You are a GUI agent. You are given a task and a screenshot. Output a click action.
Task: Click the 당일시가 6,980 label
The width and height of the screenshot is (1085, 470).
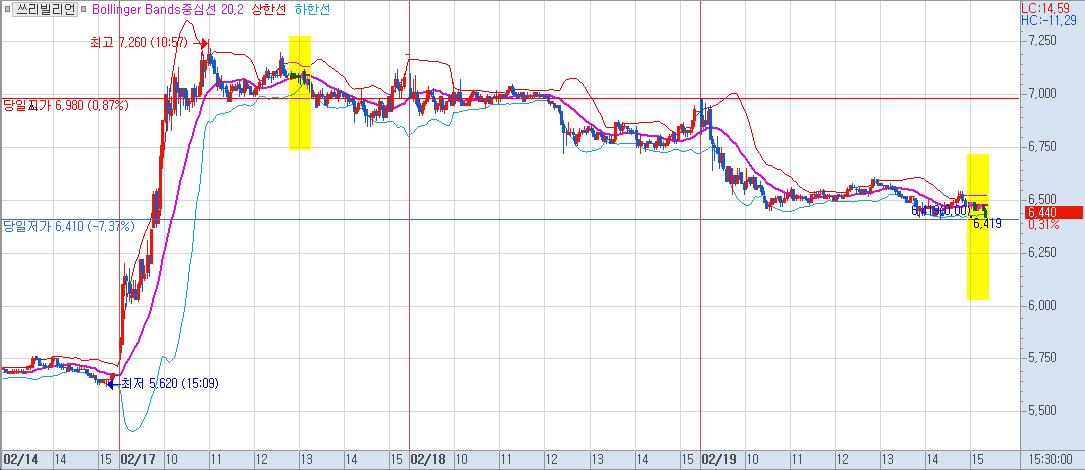64,104
